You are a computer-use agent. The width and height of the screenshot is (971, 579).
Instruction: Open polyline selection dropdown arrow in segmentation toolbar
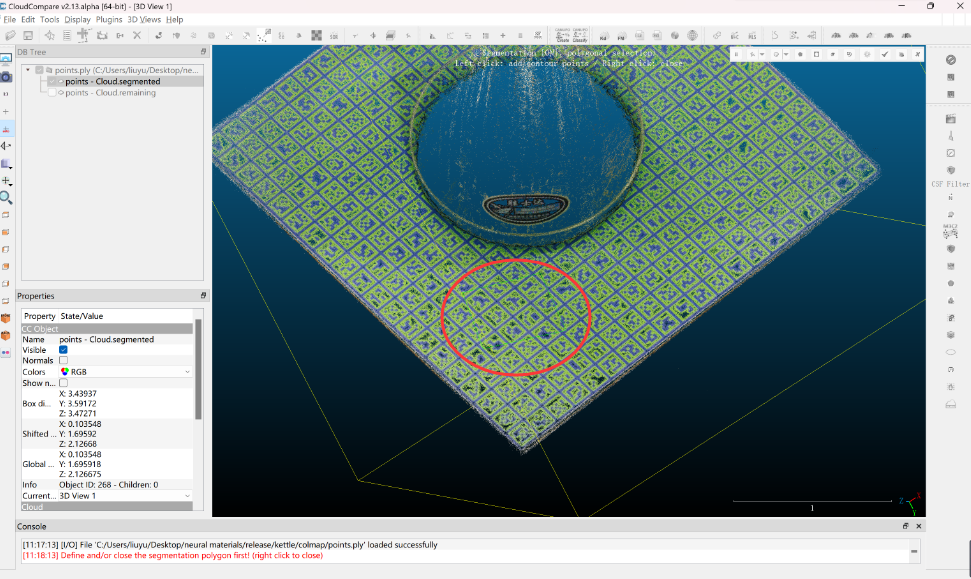(762, 54)
